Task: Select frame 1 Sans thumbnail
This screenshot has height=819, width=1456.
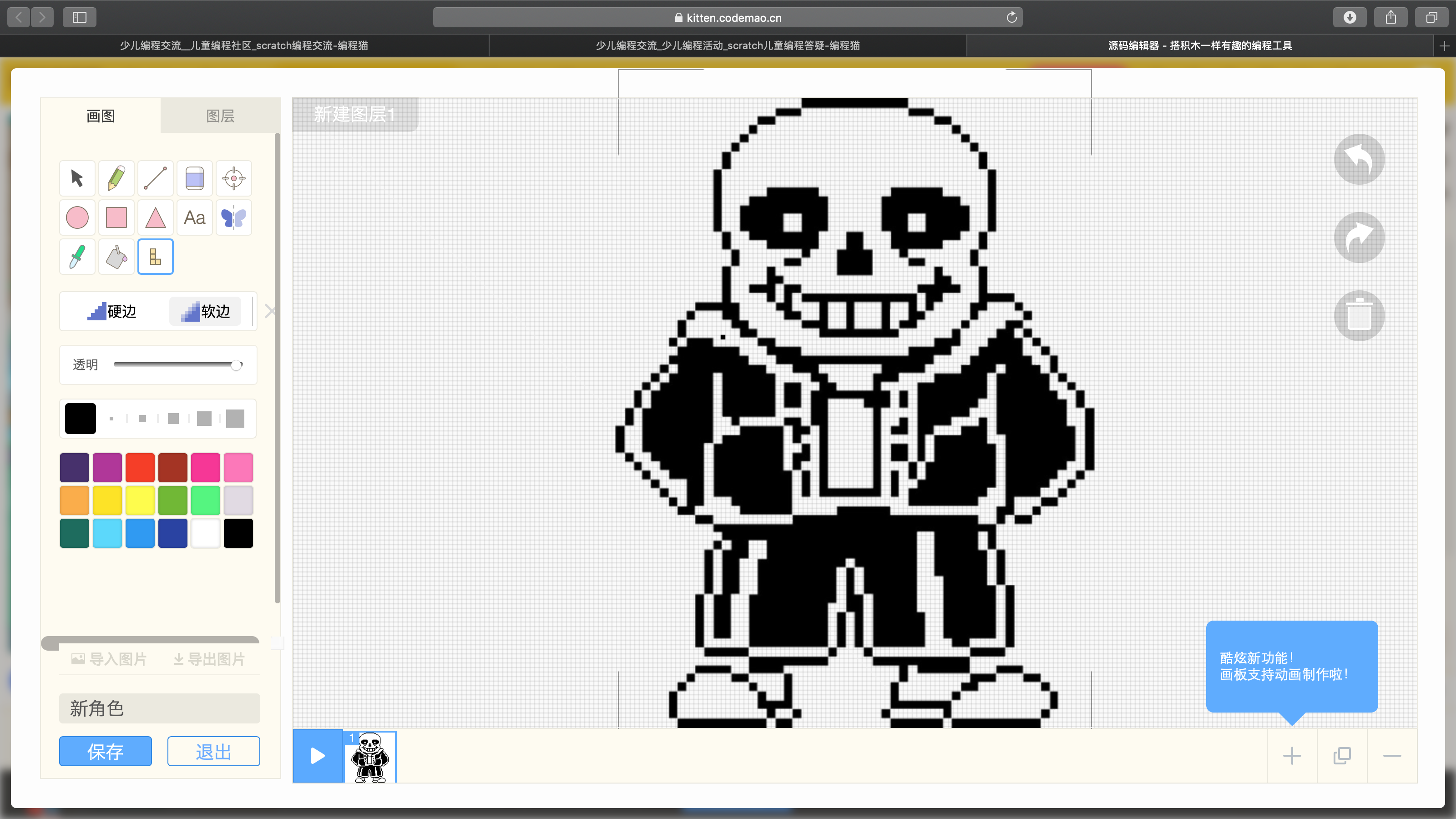Action: [x=370, y=757]
